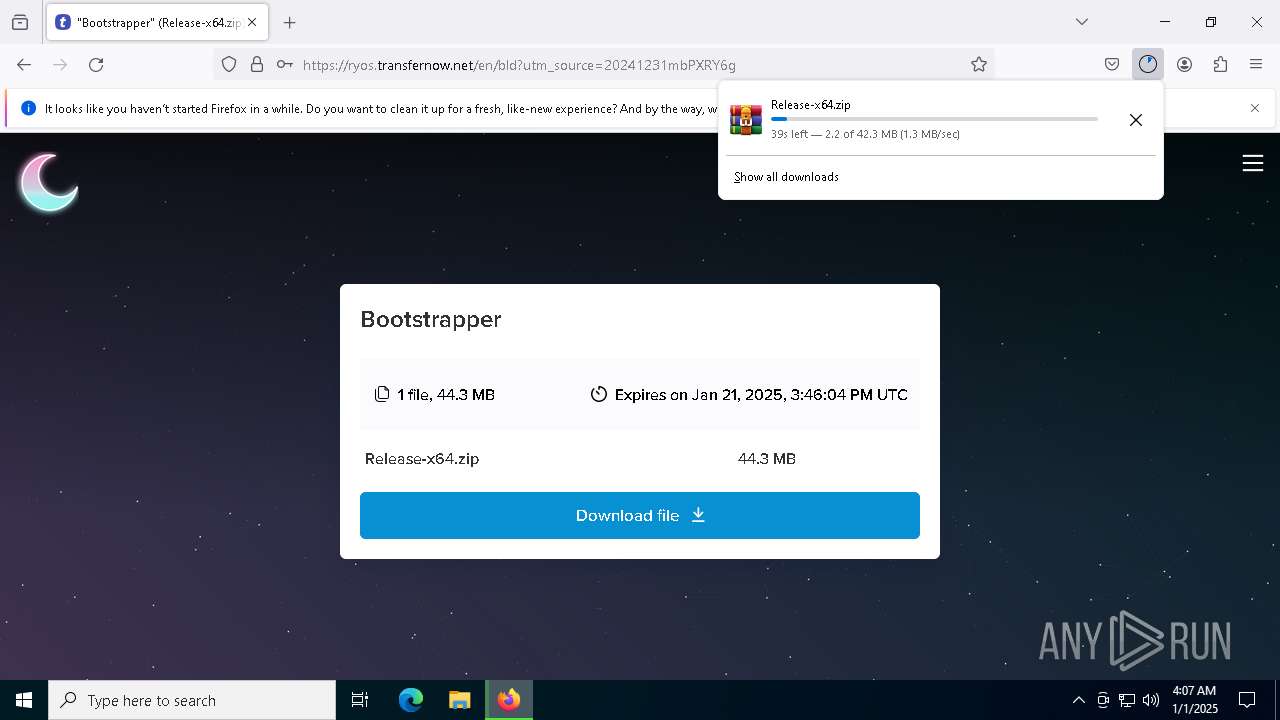Open the volume speaker control
The width and height of the screenshot is (1280, 720).
1151,700
